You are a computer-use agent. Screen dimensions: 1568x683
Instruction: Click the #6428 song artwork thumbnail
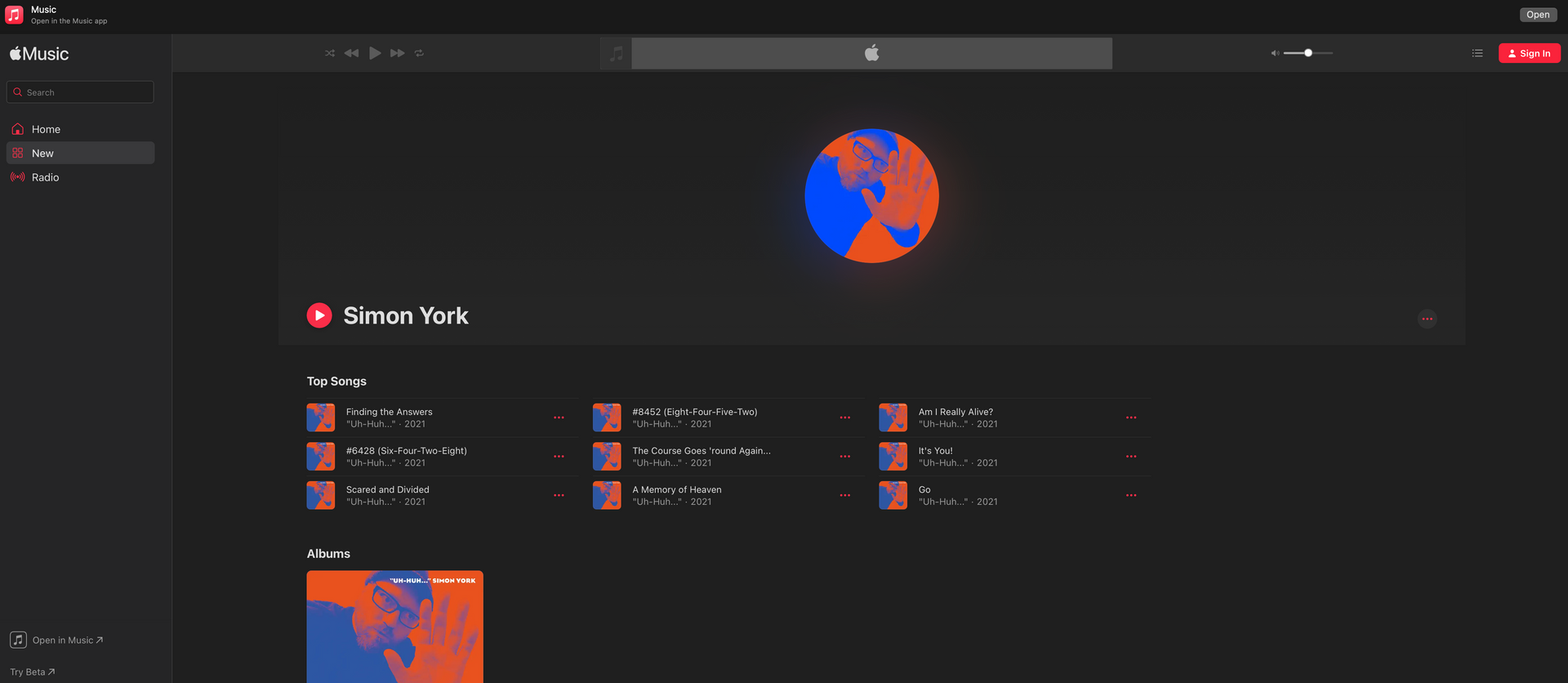321,457
